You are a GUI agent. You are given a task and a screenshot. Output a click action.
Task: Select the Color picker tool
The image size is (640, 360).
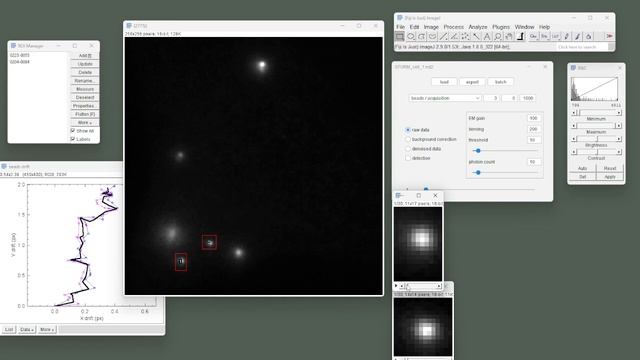(x=520, y=37)
